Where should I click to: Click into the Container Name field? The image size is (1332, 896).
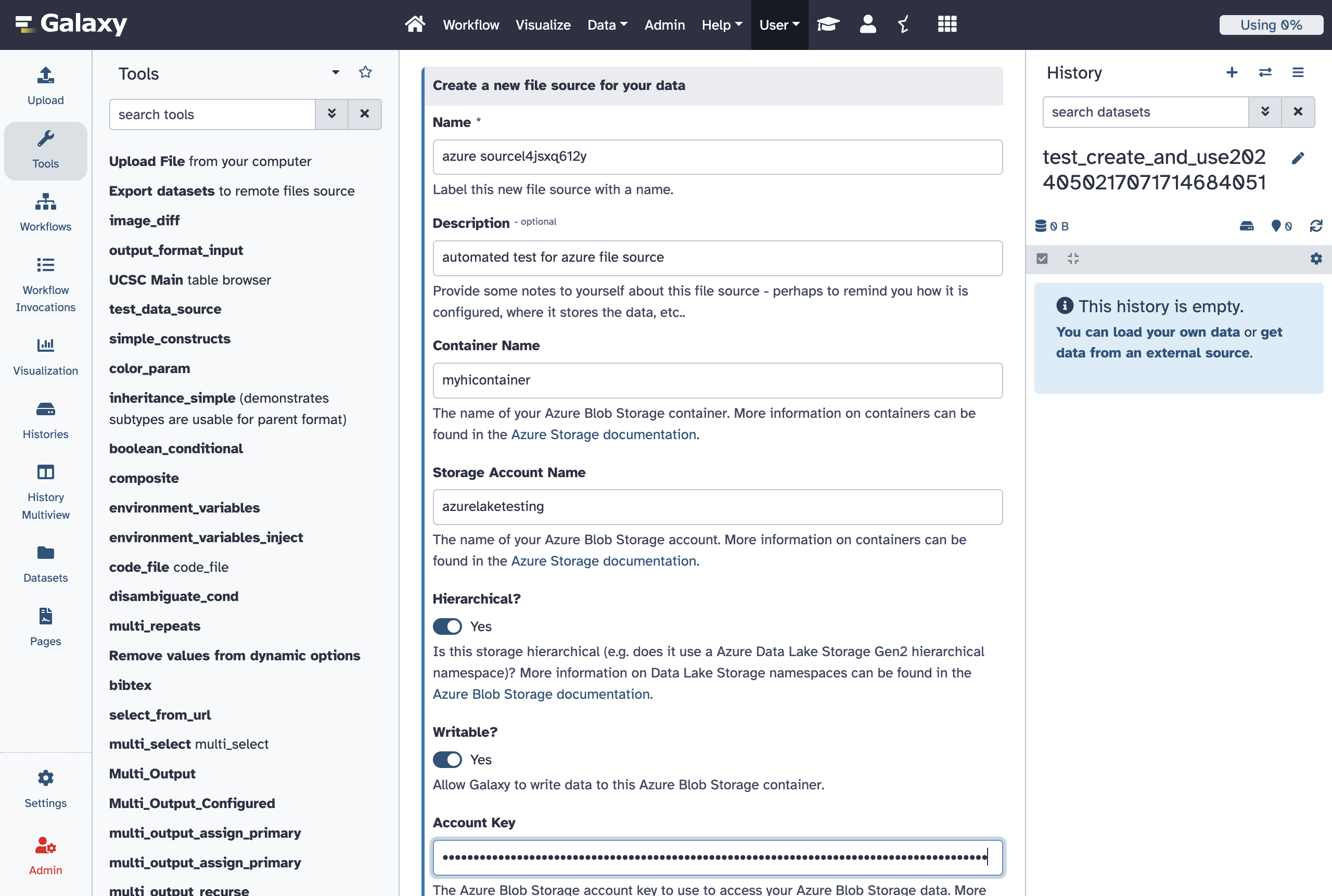tap(717, 380)
